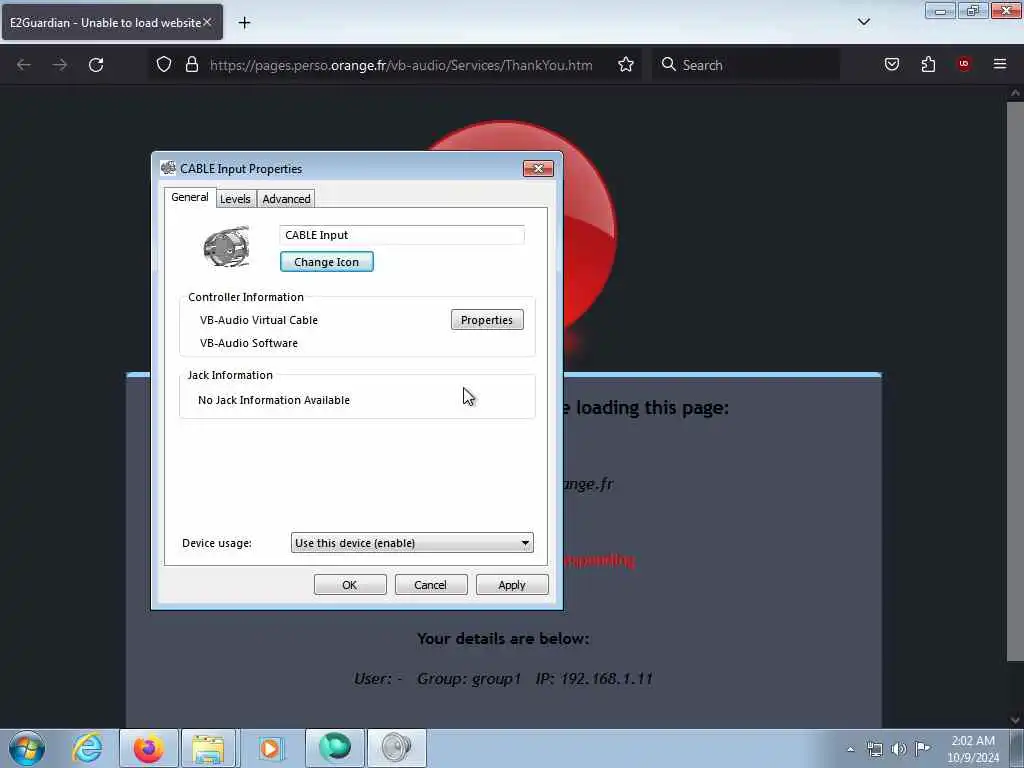The height and width of the screenshot is (768, 1024).
Task: Click the uBlock Origin toolbar icon
Action: coord(964,64)
